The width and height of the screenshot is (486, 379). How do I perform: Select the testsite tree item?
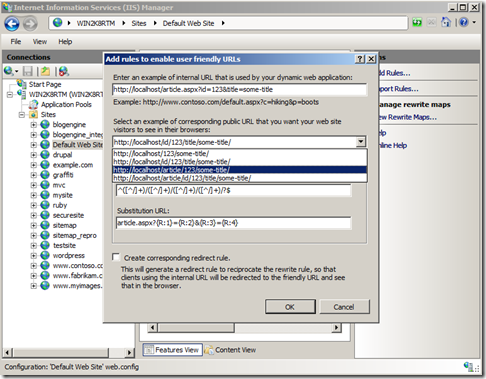pyautogui.click(x=64, y=245)
